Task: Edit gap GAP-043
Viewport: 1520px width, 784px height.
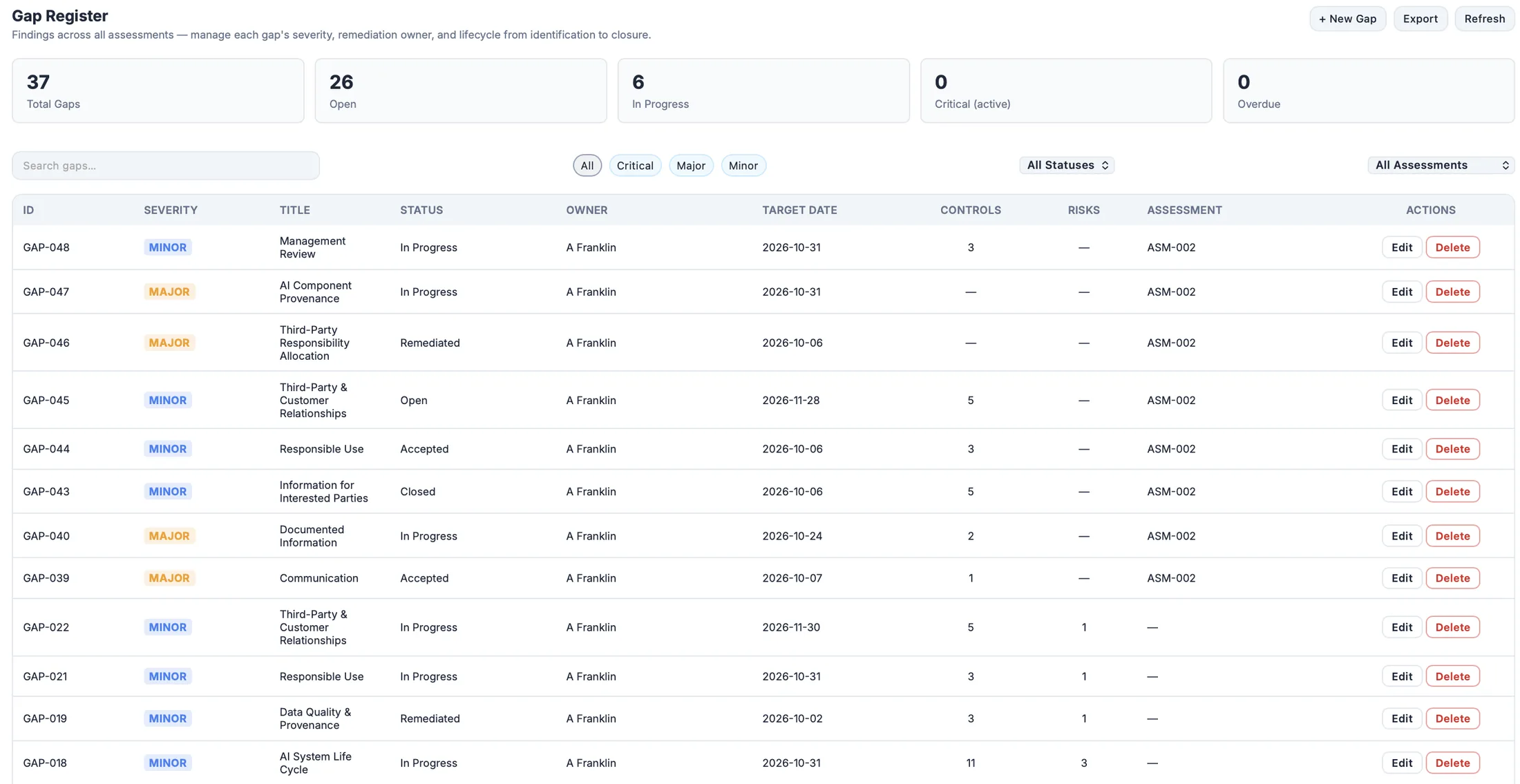Action: point(1402,491)
